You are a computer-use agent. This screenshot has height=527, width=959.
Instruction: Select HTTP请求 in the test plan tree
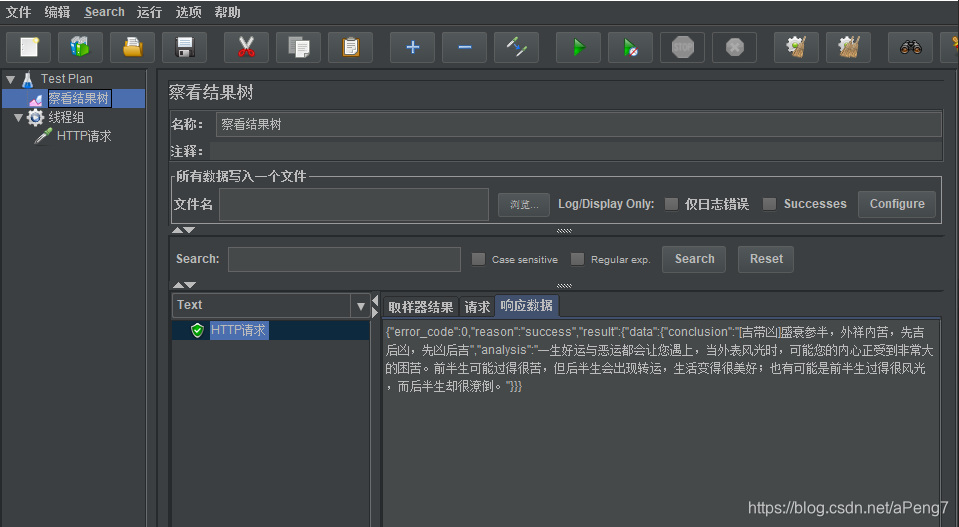pos(84,136)
